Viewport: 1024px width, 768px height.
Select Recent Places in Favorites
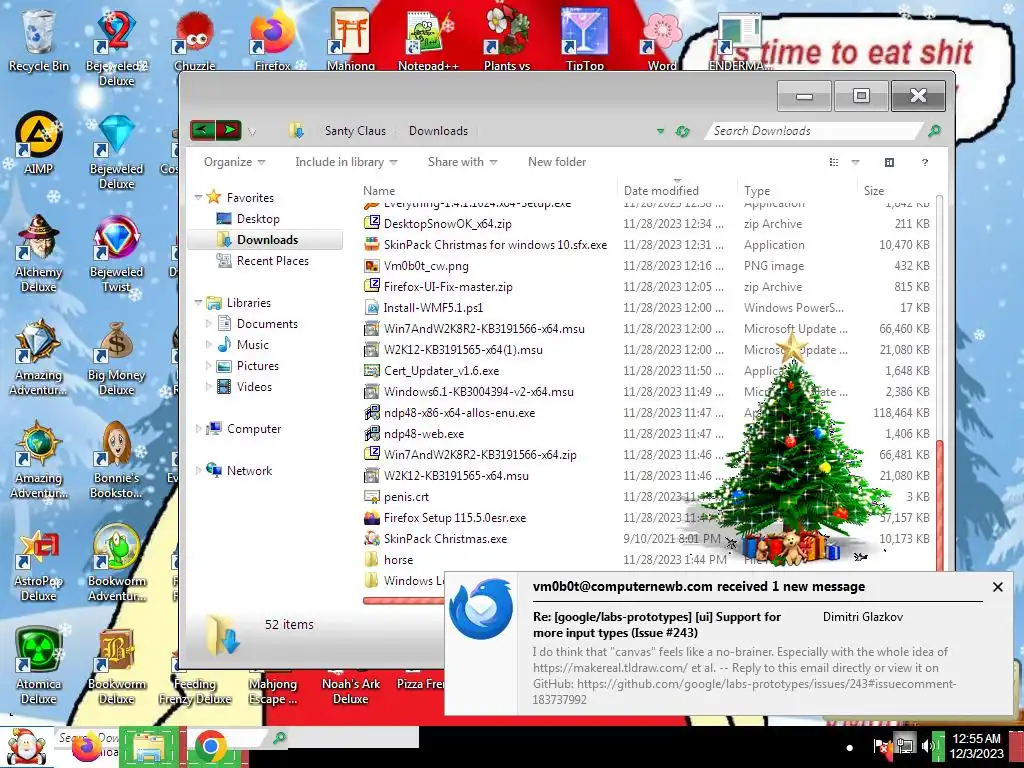tap(272, 261)
